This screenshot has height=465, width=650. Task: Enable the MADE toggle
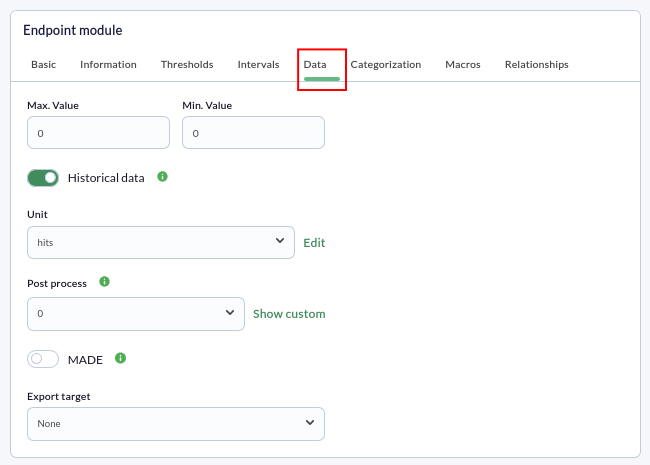[43, 359]
